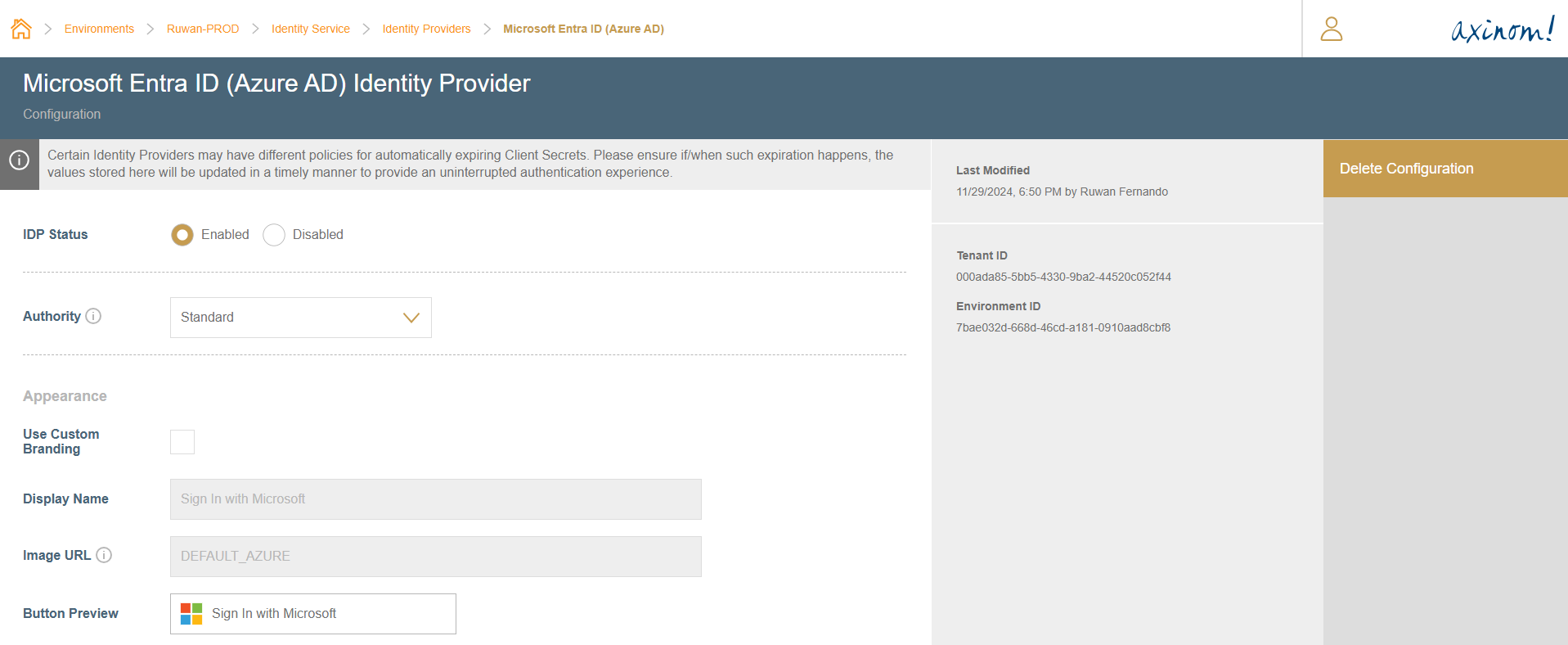Check the Use Custom Branding checkbox
This screenshot has height=645, width=1568.
(x=182, y=442)
